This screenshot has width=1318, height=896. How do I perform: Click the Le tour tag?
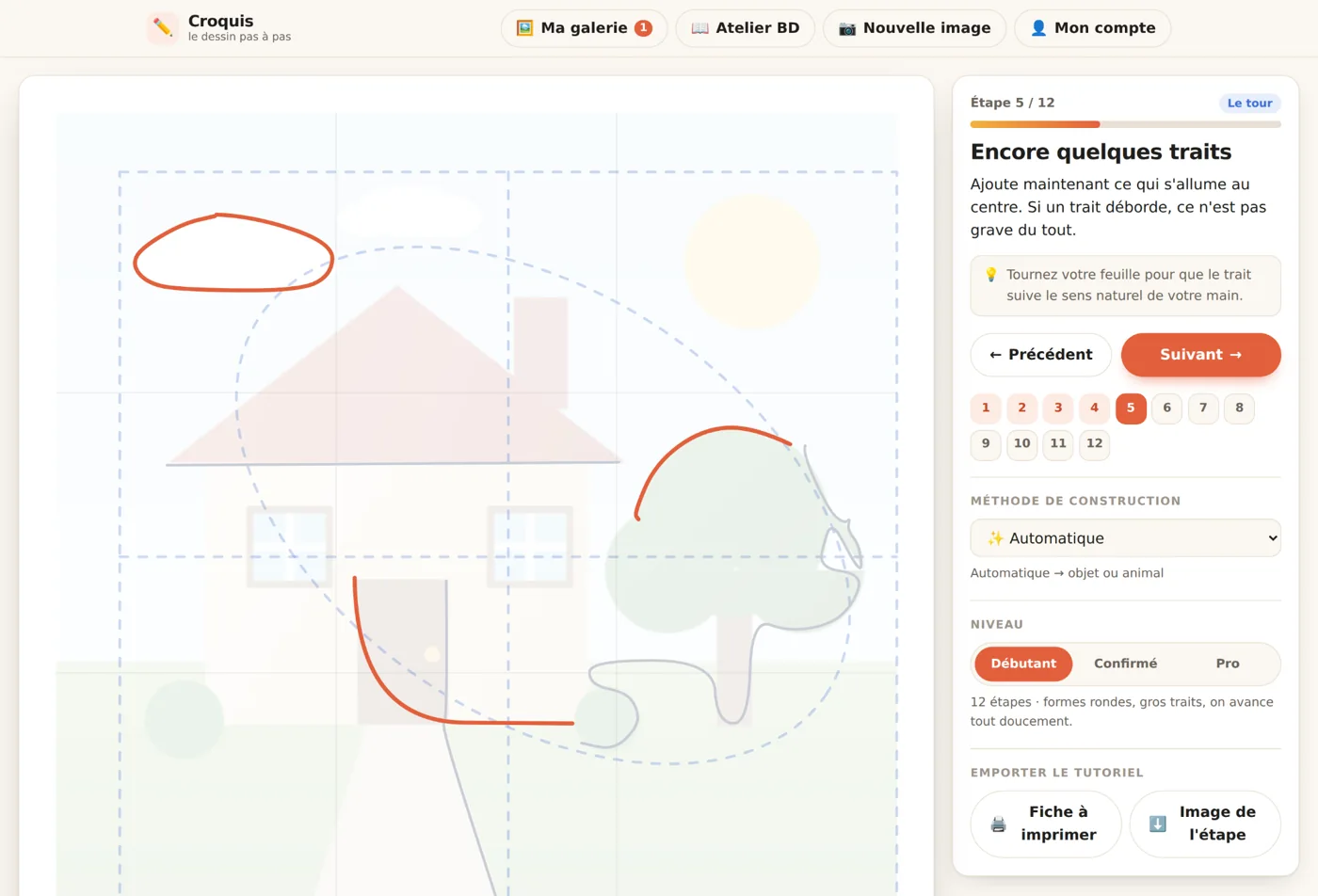tap(1249, 104)
